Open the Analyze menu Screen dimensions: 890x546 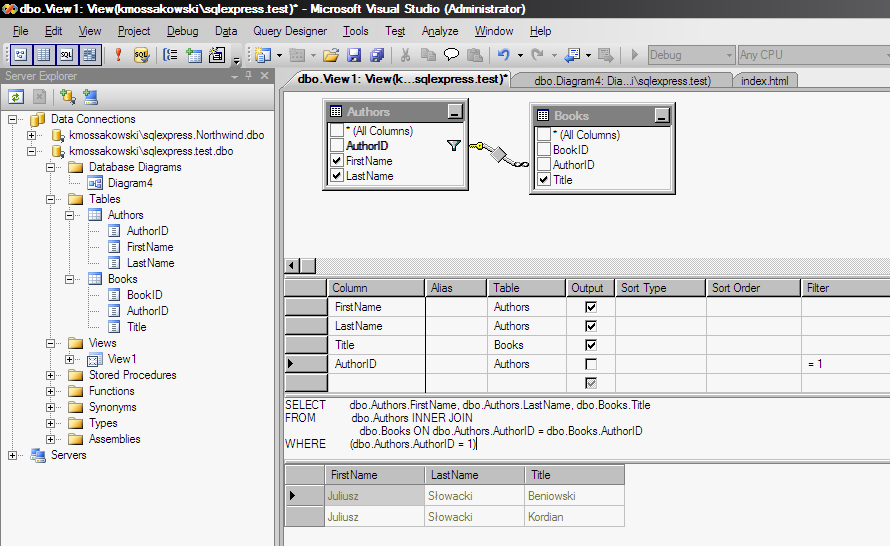[440, 31]
